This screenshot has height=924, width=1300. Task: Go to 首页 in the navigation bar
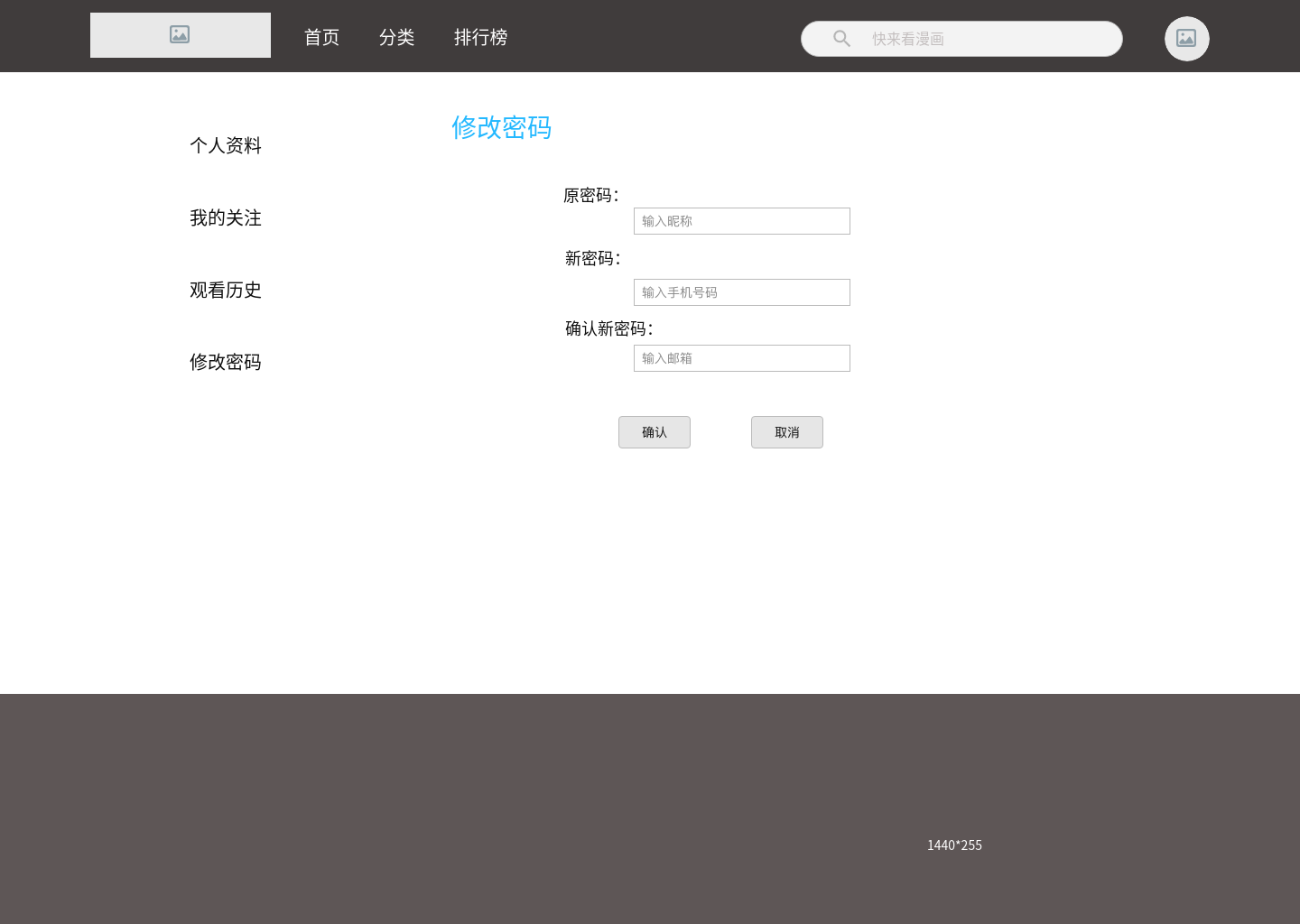(321, 37)
